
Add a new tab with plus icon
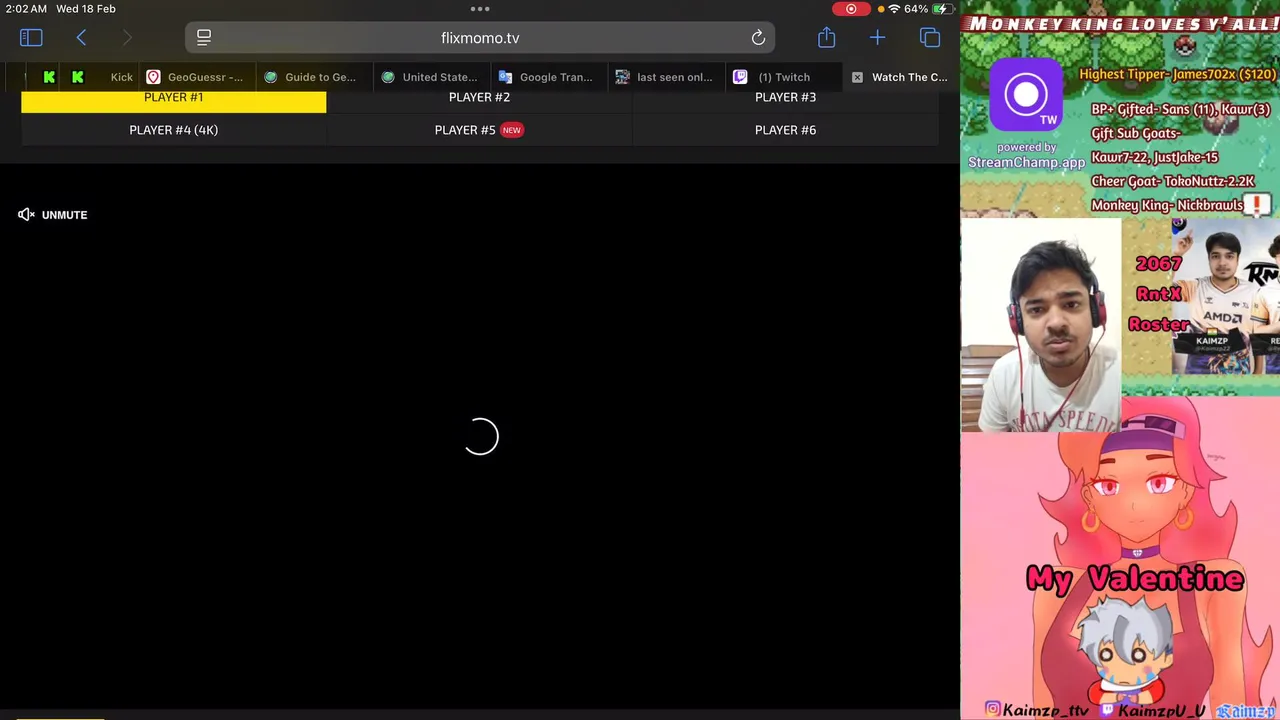(877, 38)
